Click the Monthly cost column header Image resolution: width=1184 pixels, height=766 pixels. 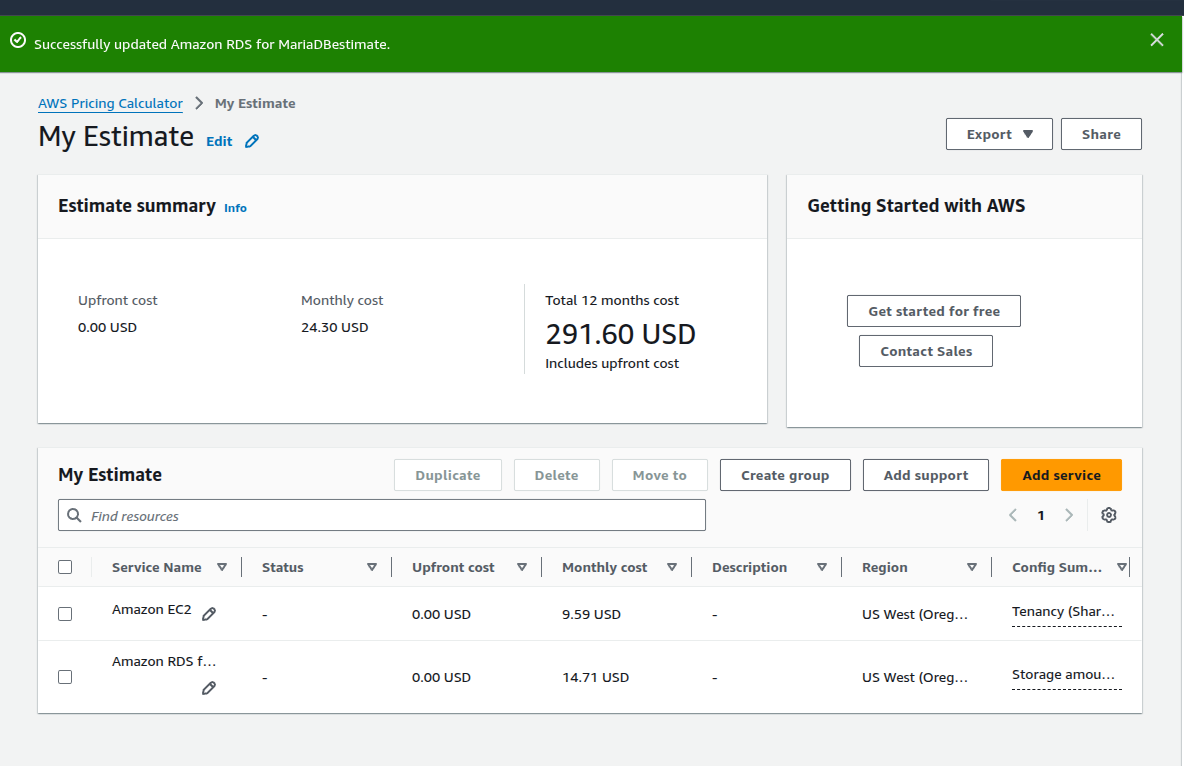(604, 567)
